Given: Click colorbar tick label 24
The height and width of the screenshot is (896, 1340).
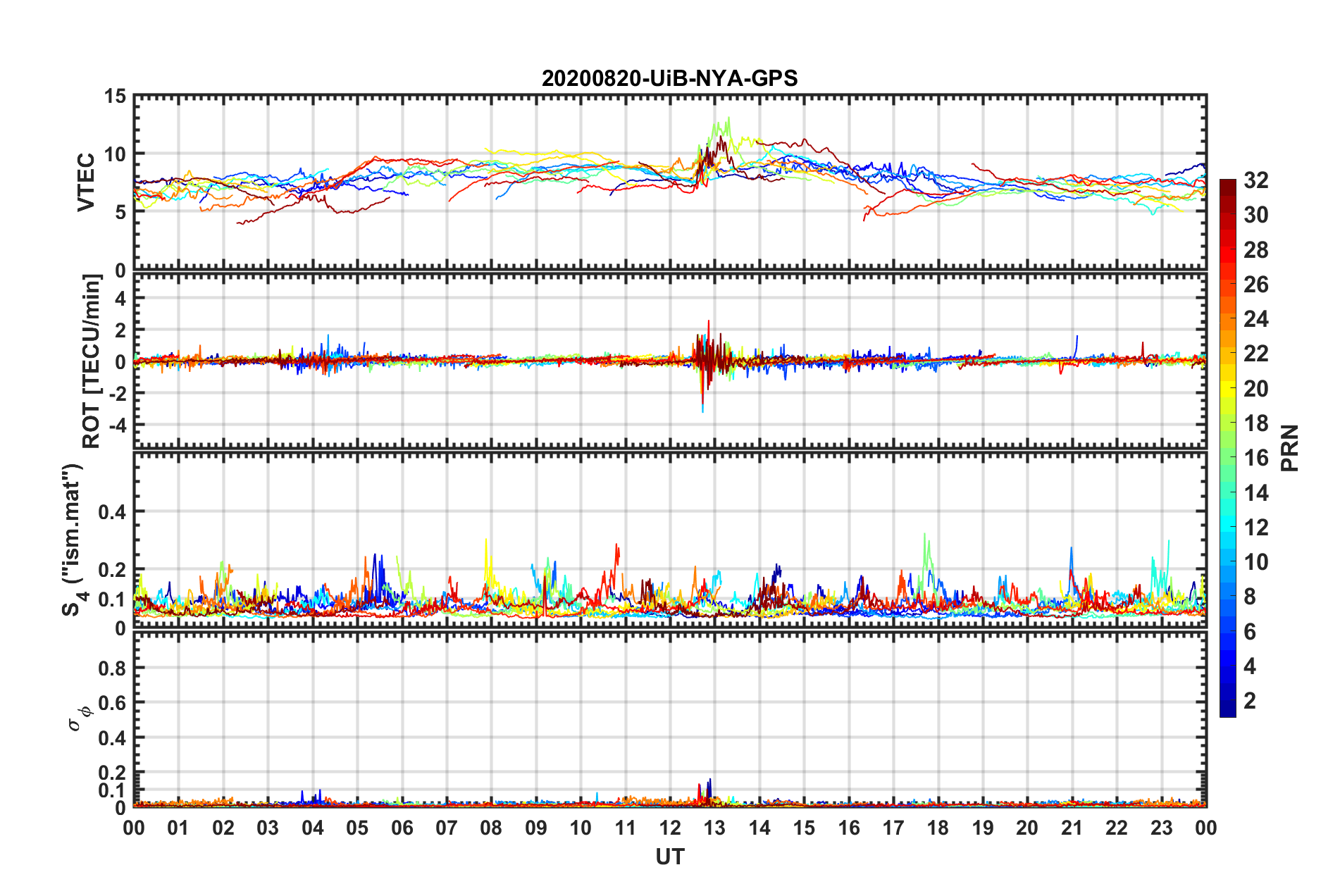Looking at the screenshot, I should (1256, 319).
